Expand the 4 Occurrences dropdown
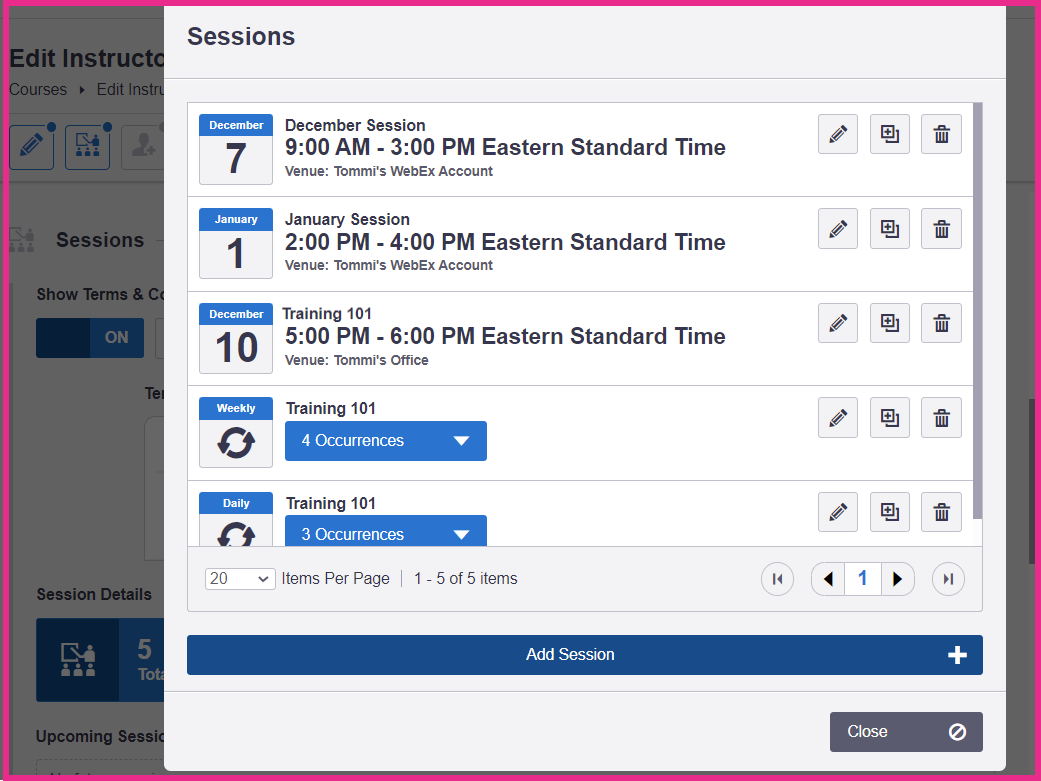 386,441
